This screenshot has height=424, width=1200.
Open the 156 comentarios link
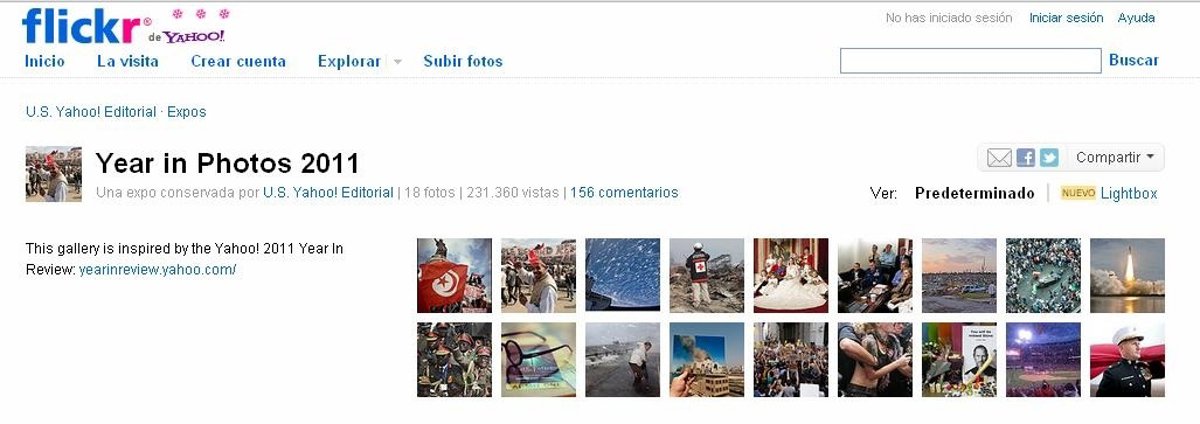(x=624, y=193)
